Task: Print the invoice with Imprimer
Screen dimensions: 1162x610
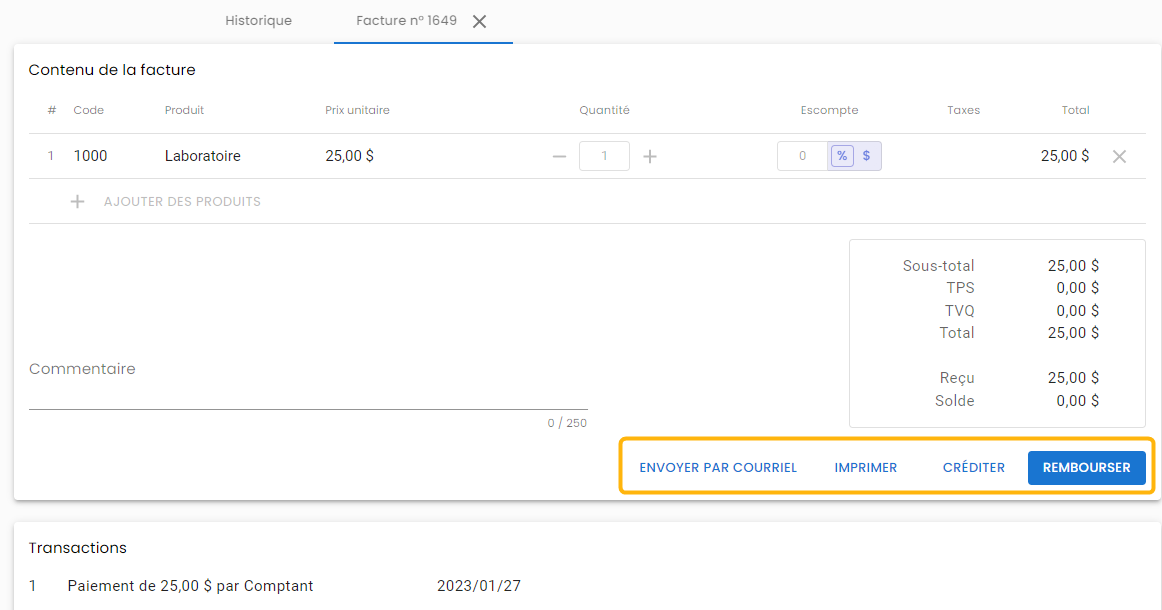Action: coord(865,468)
